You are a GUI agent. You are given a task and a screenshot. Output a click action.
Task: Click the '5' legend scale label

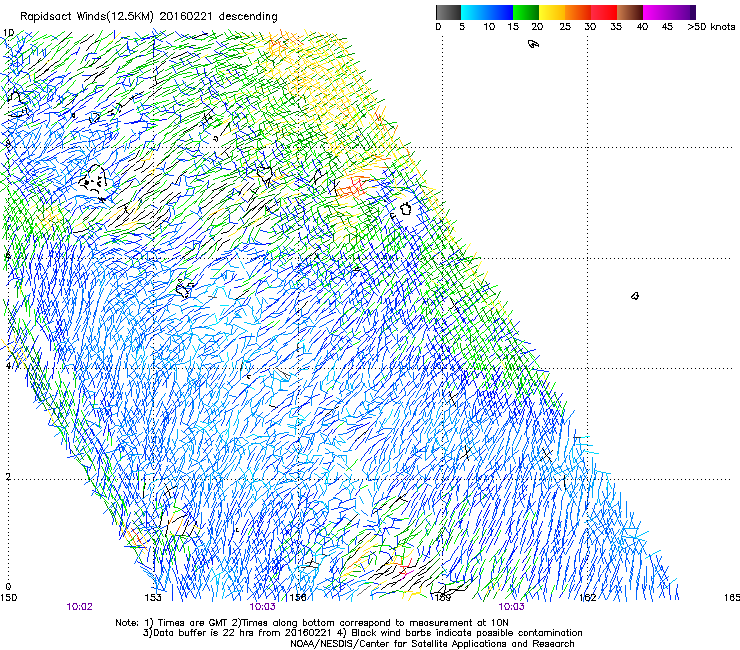point(462,27)
